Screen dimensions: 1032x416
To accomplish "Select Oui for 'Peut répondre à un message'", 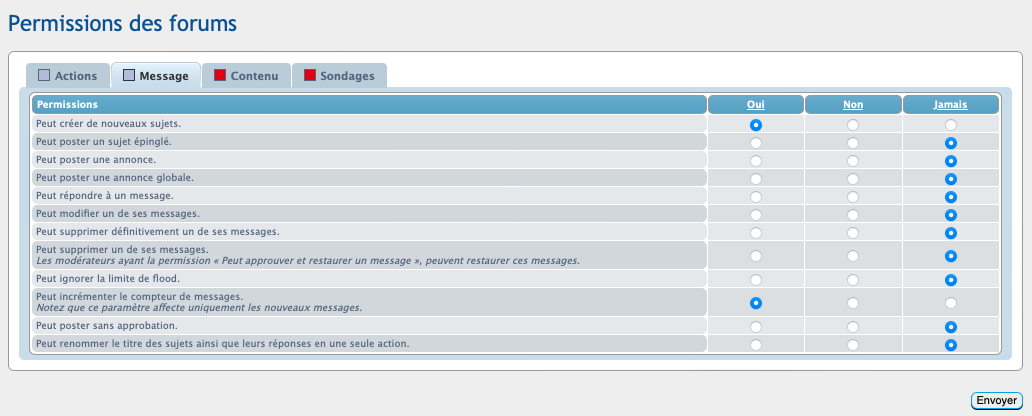I will 756,197.
